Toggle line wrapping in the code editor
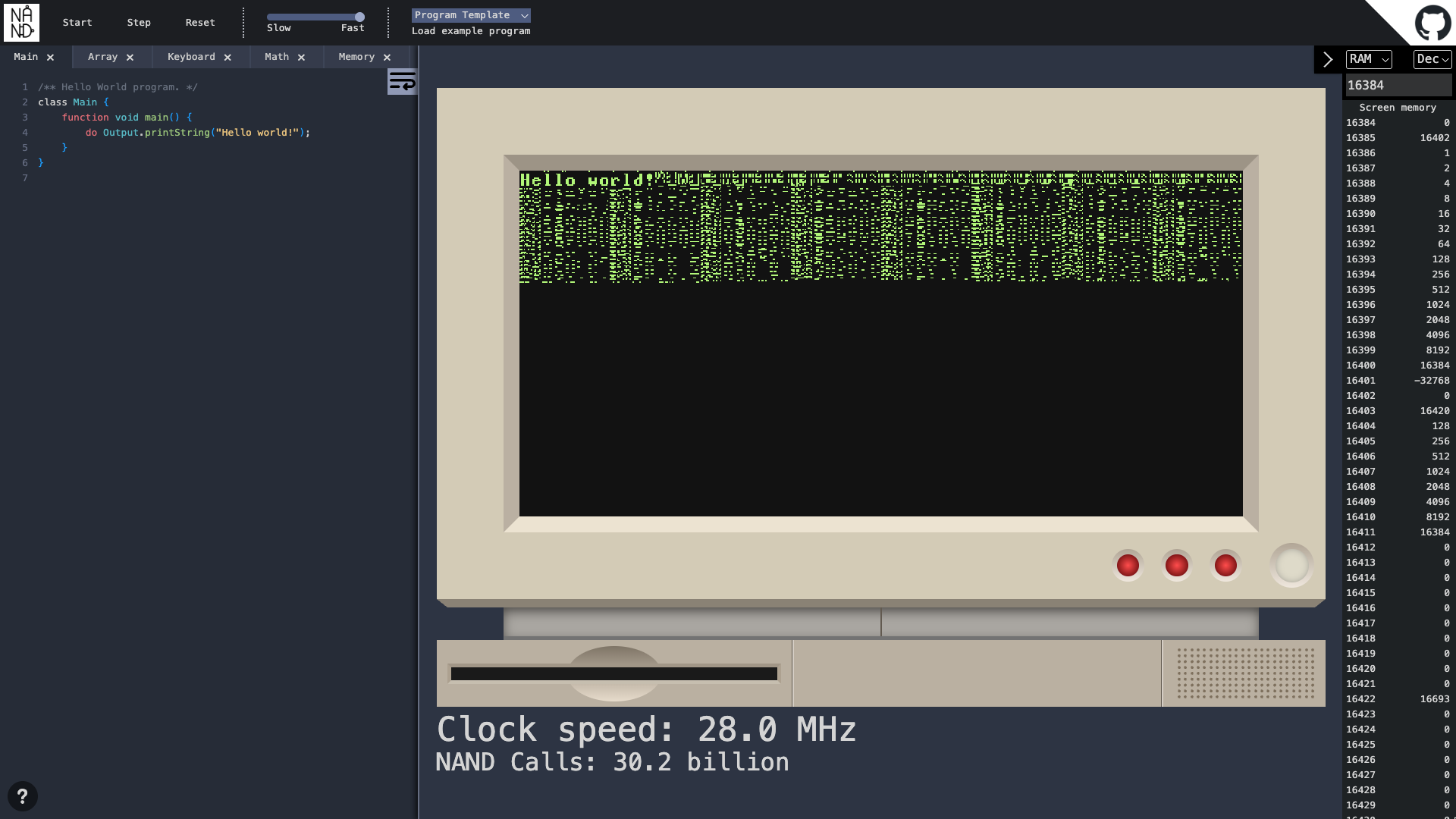The height and width of the screenshot is (819, 1456). pyautogui.click(x=402, y=81)
